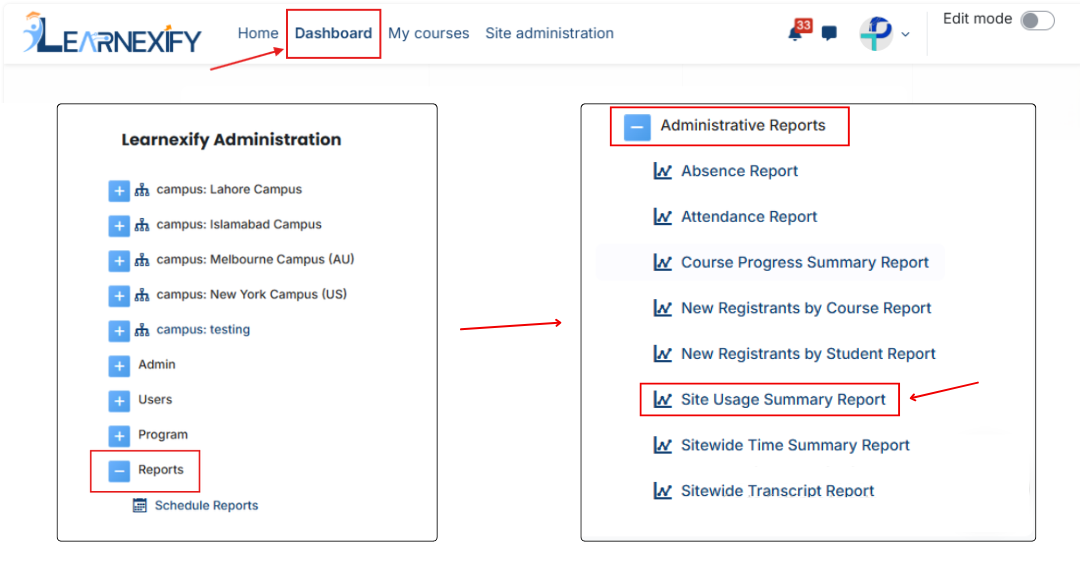Image resolution: width=1080 pixels, height=566 pixels.
Task: Expand the New York Campus (US) node
Action: [x=119, y=296]
